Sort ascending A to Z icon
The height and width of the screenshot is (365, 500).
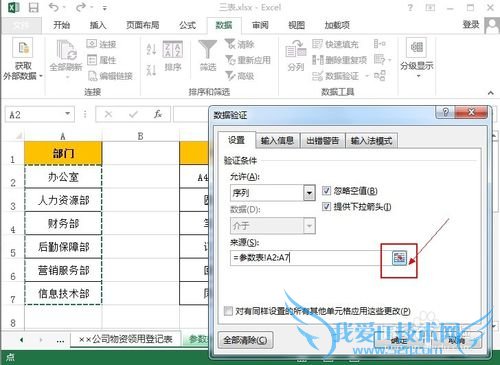pos(151,49)
